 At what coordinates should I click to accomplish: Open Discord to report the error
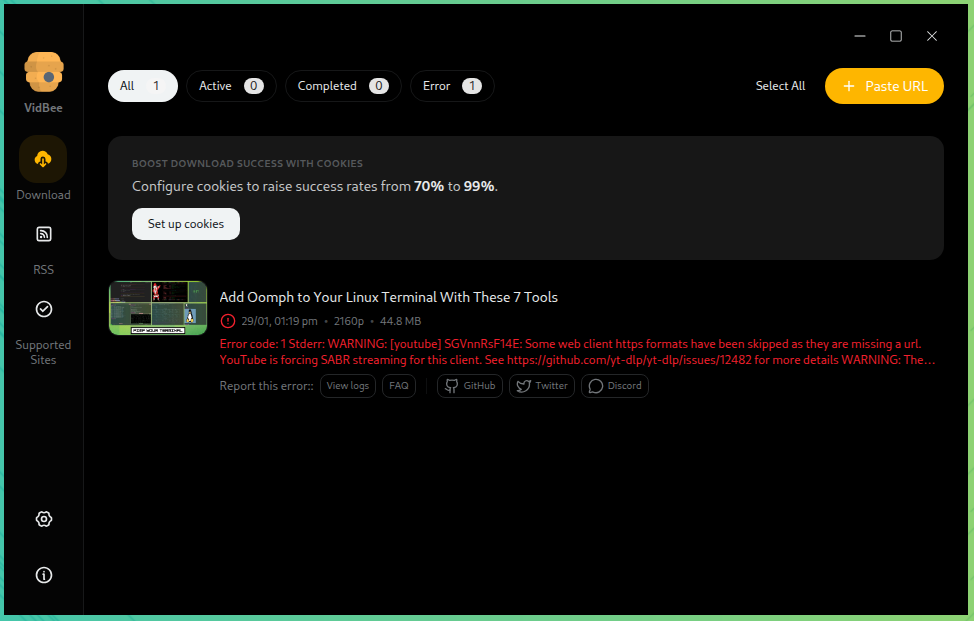pos(615,386)
